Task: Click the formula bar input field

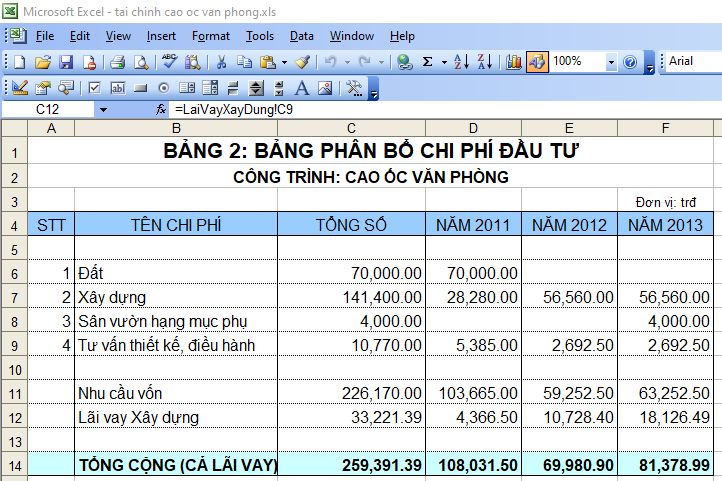Action: pyautogui.click(x=440, y=108)
